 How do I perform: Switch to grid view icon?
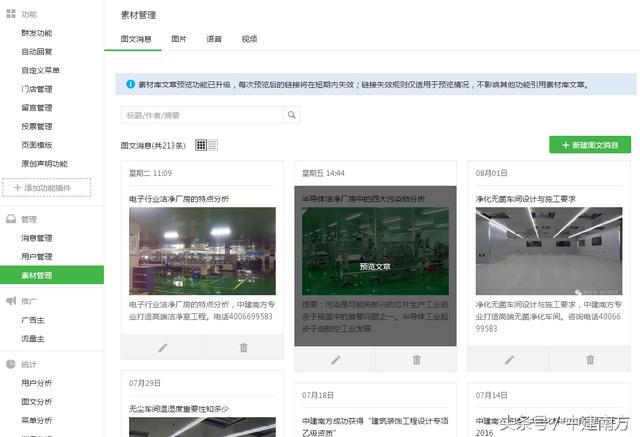(x=201, y=145)
